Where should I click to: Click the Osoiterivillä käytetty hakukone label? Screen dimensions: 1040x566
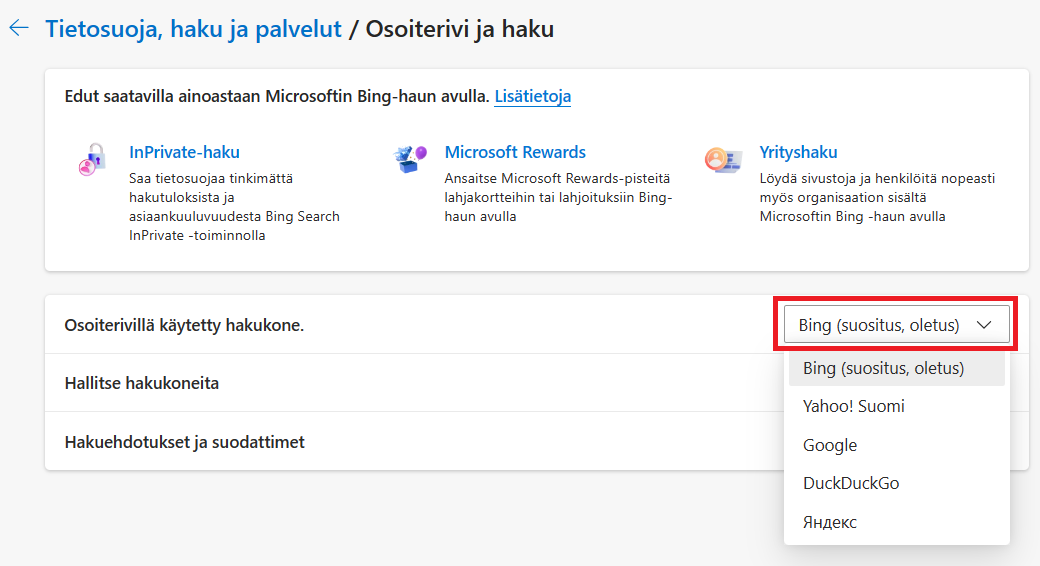(184, 325)
